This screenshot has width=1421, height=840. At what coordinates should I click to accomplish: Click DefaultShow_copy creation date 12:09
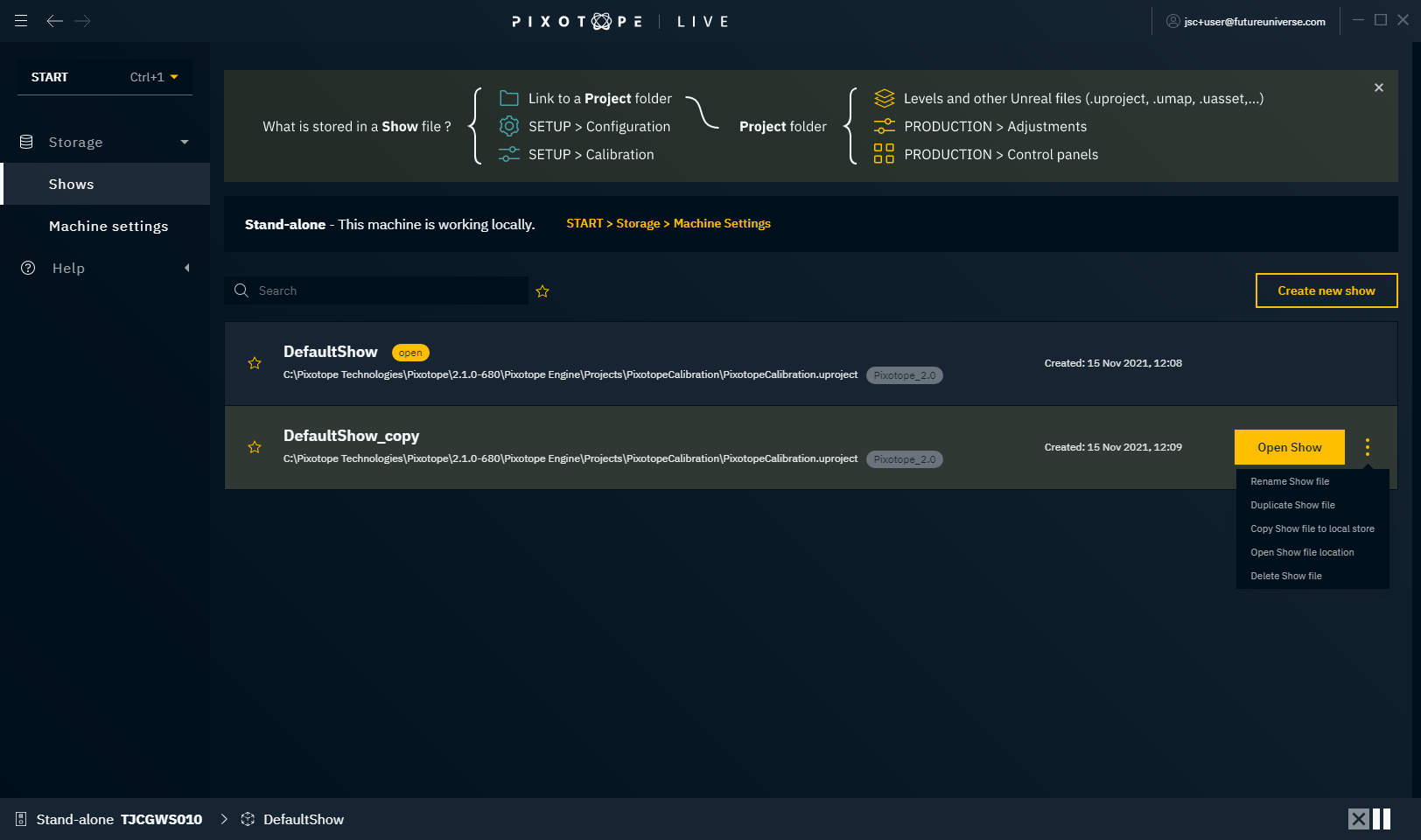tap(1113, 447)
